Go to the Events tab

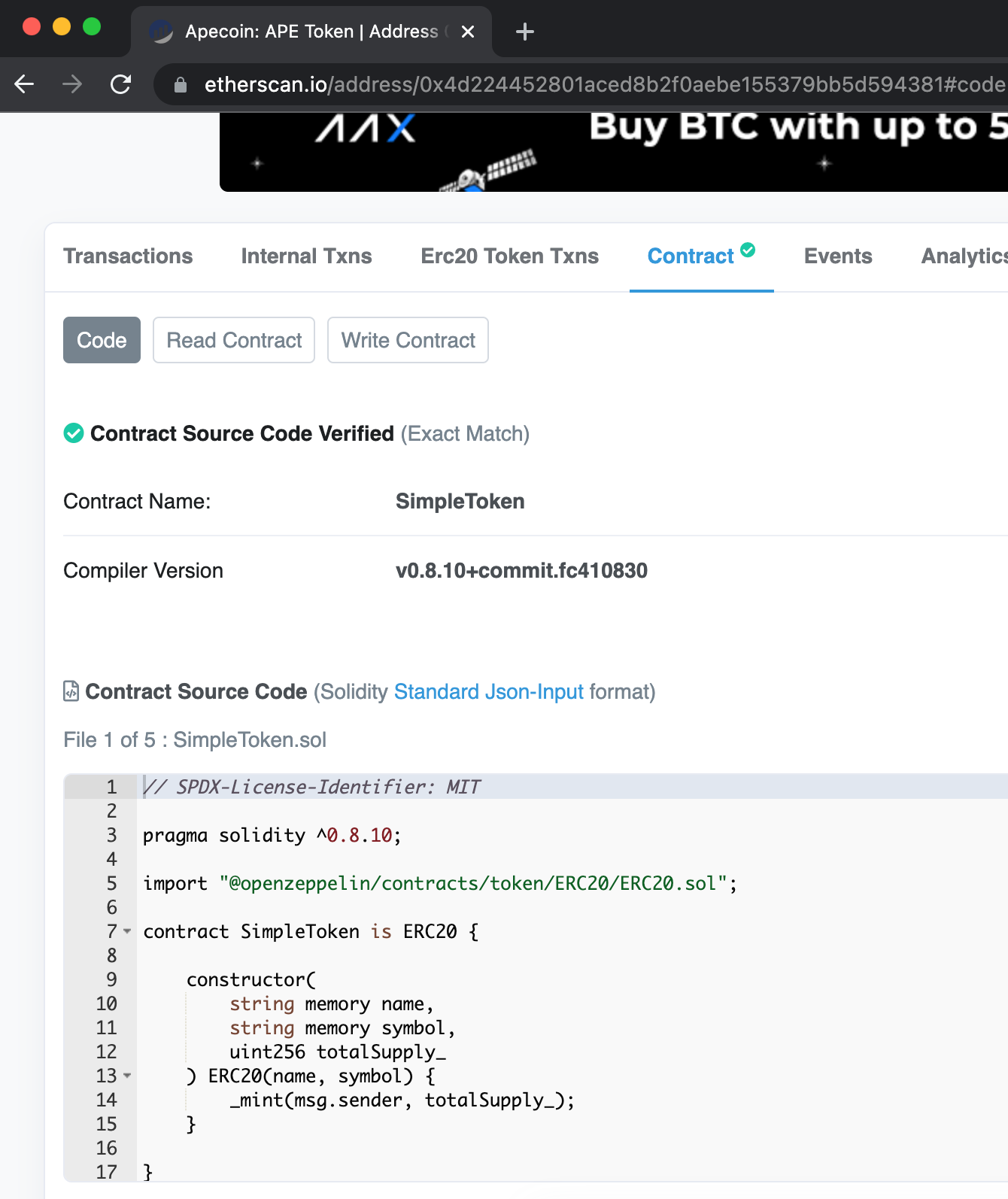coord(837,256)
